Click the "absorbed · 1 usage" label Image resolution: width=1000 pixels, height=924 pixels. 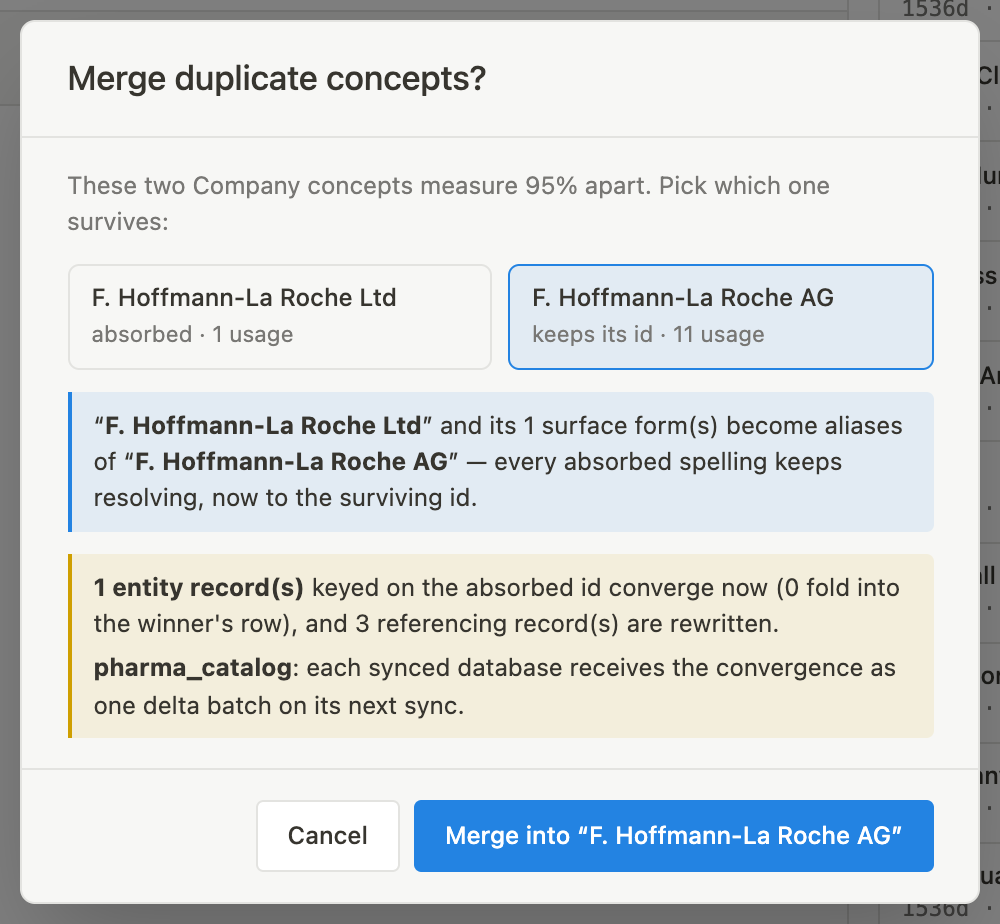tap(193, 334)
